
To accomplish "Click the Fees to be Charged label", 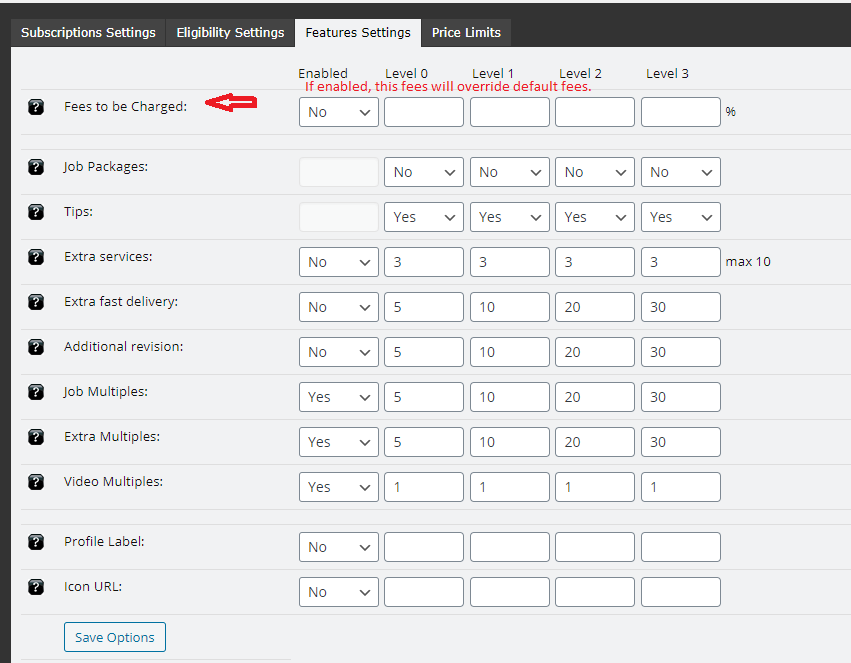I will pyautogui.click(x=125, y=107).
